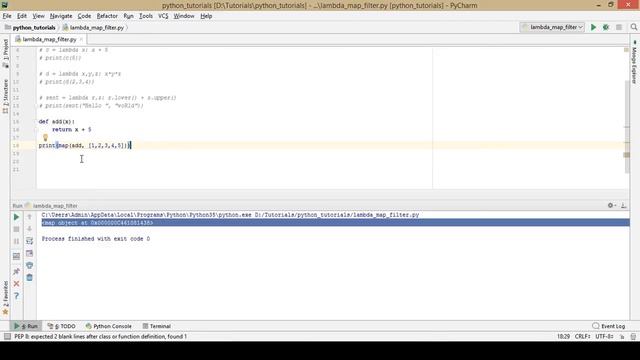Viewport: 640px width, 360px height.
Task: Click the editor vertical scrollbar
Action: point(627,127)
